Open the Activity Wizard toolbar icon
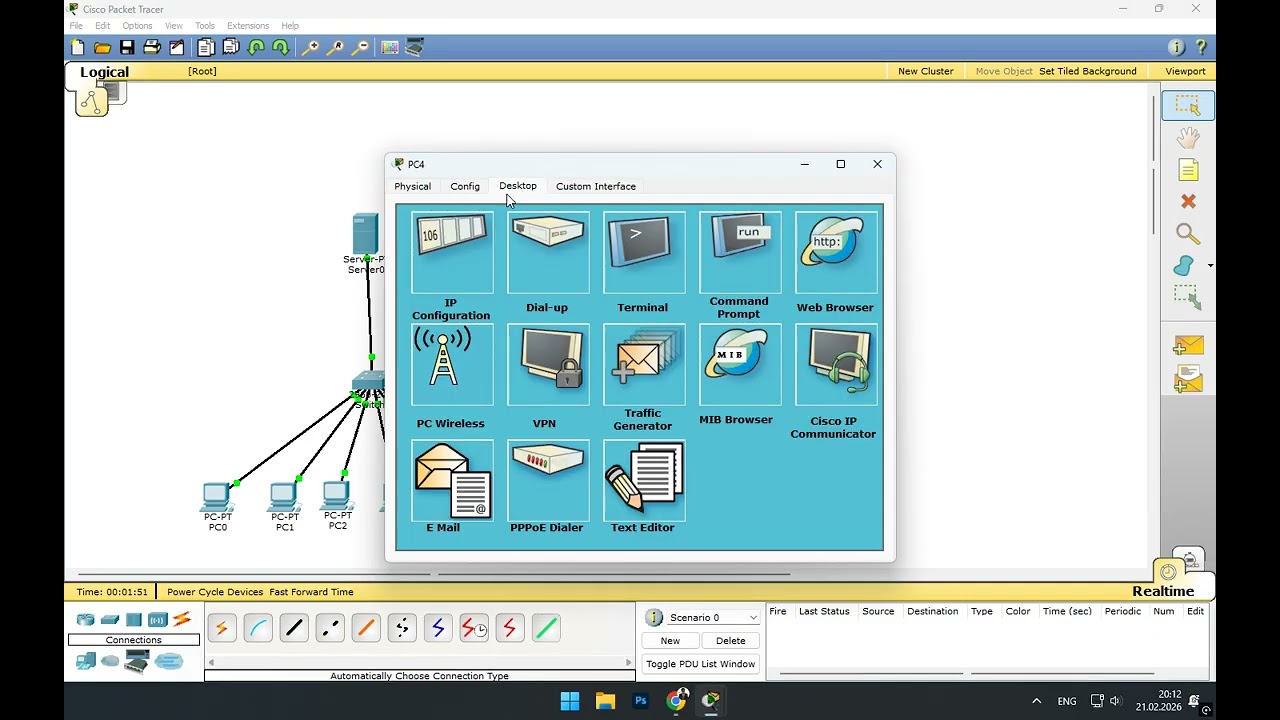The width and height of the screenshot is (1280, 720). [x=177, y=47]
